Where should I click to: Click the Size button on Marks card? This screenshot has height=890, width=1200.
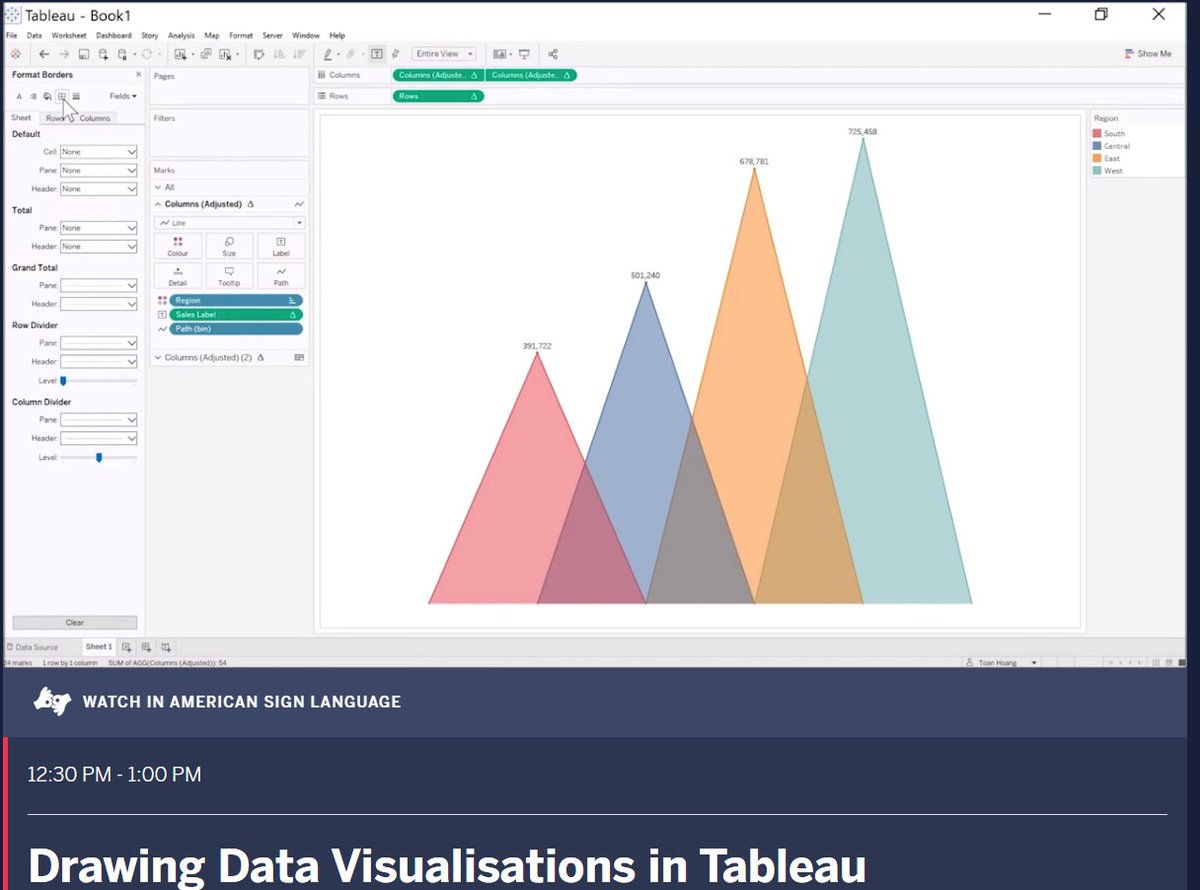(x=230, y=246)
